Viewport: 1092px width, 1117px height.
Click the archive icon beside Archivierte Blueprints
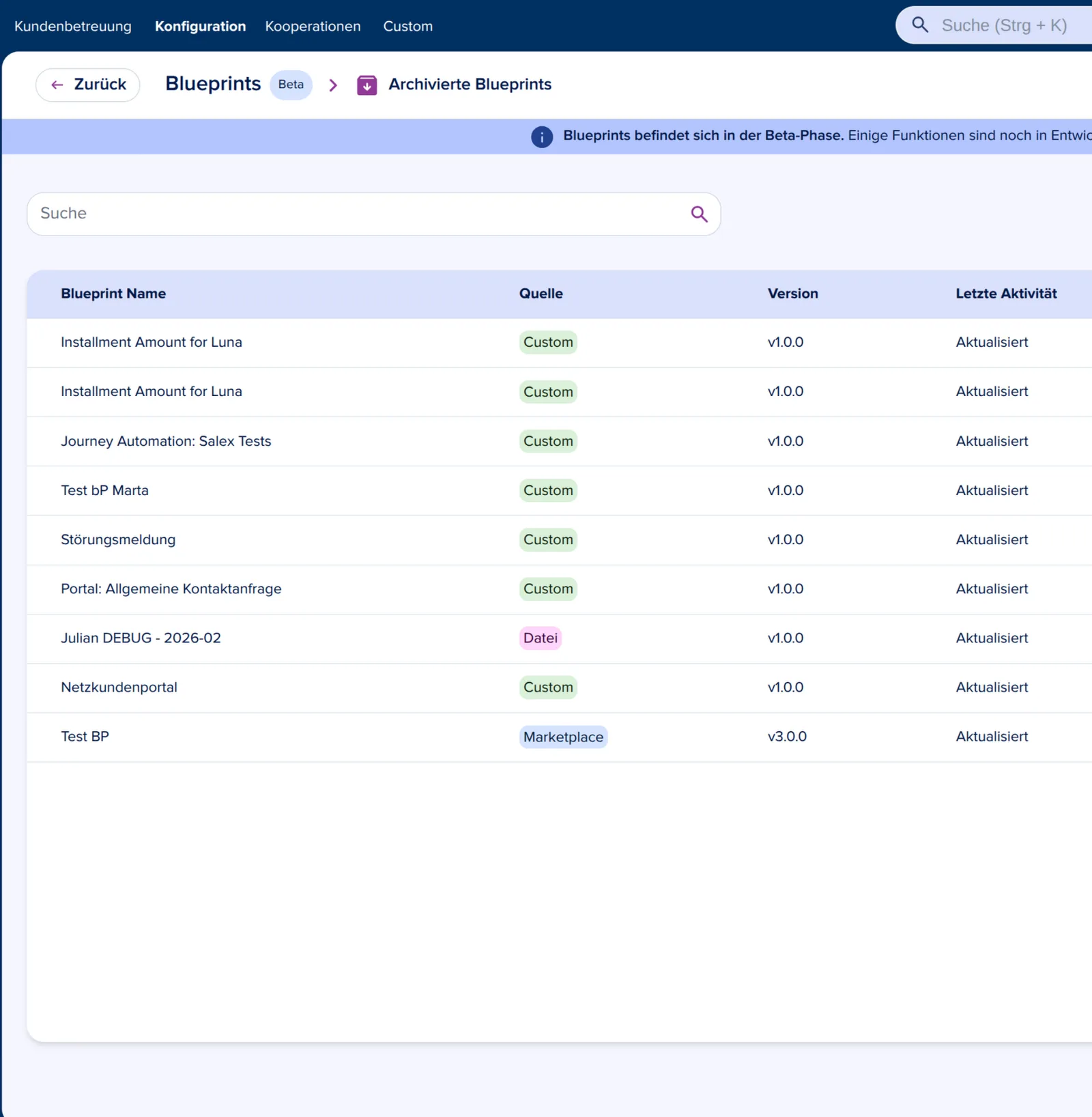coord(367,85)
